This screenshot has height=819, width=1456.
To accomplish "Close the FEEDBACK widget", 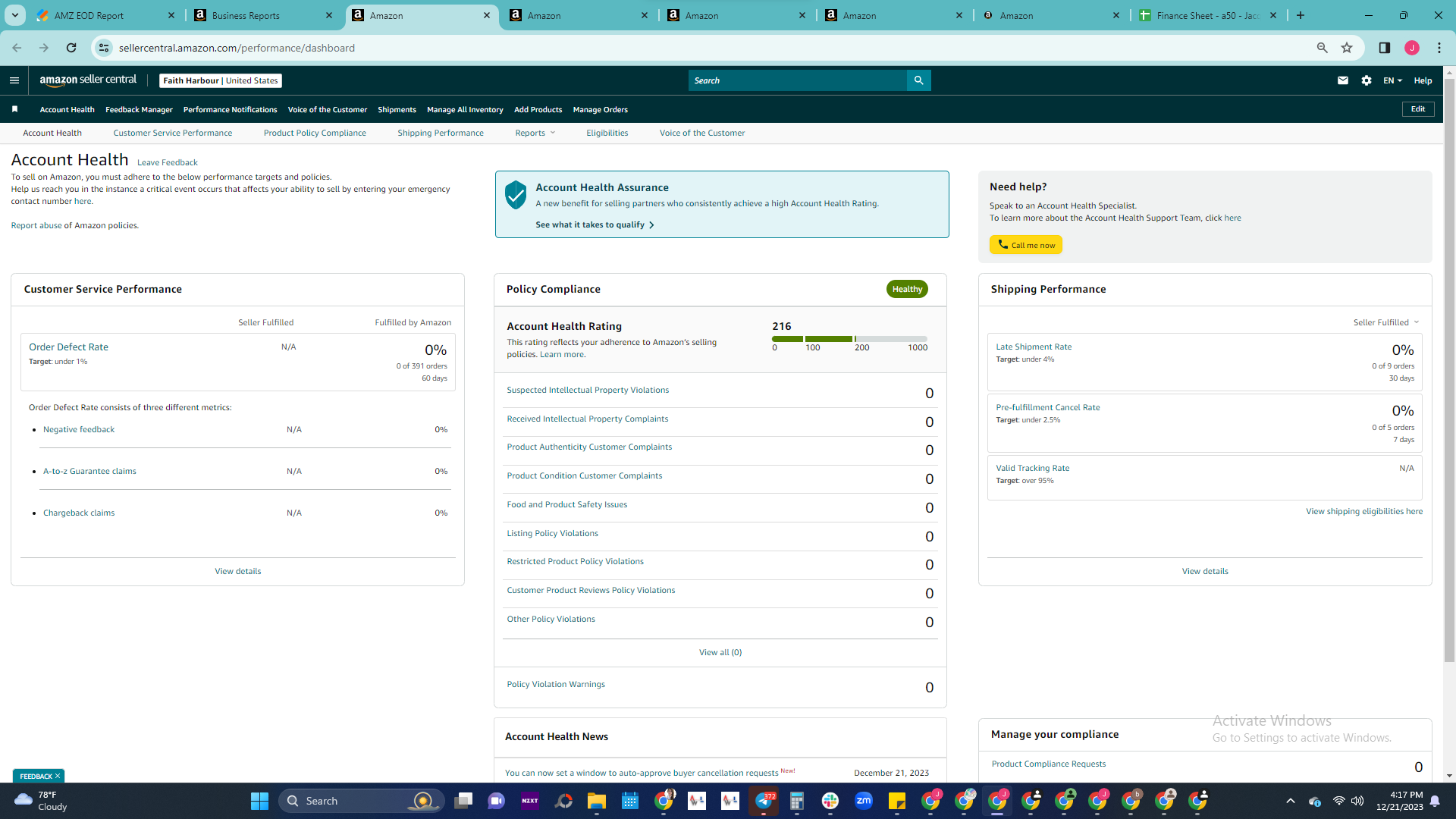I will [x=58, y=776].
